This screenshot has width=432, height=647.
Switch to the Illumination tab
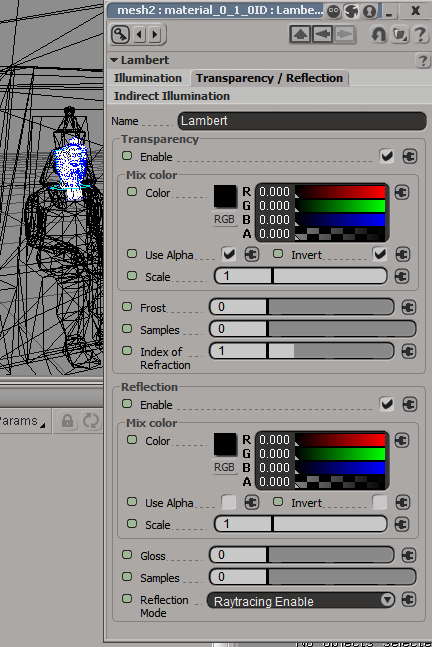(148, 78)
